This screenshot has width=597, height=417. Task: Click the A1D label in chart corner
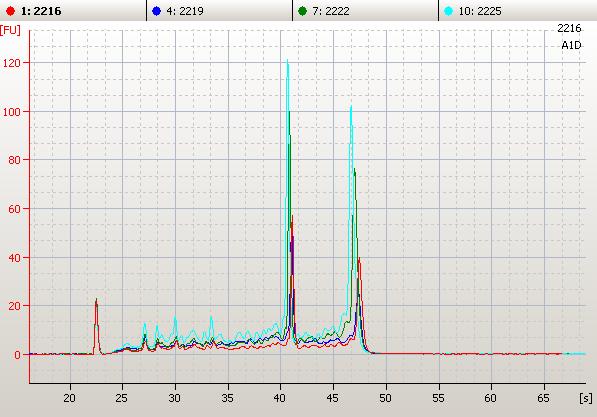point(571,45)
